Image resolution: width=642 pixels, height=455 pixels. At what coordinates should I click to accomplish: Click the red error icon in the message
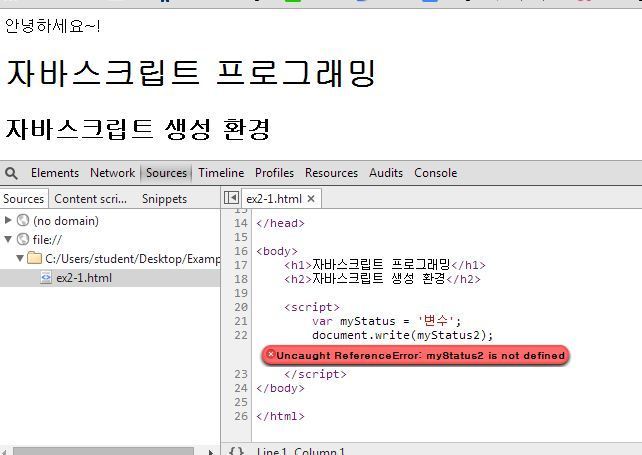(270, 355)
